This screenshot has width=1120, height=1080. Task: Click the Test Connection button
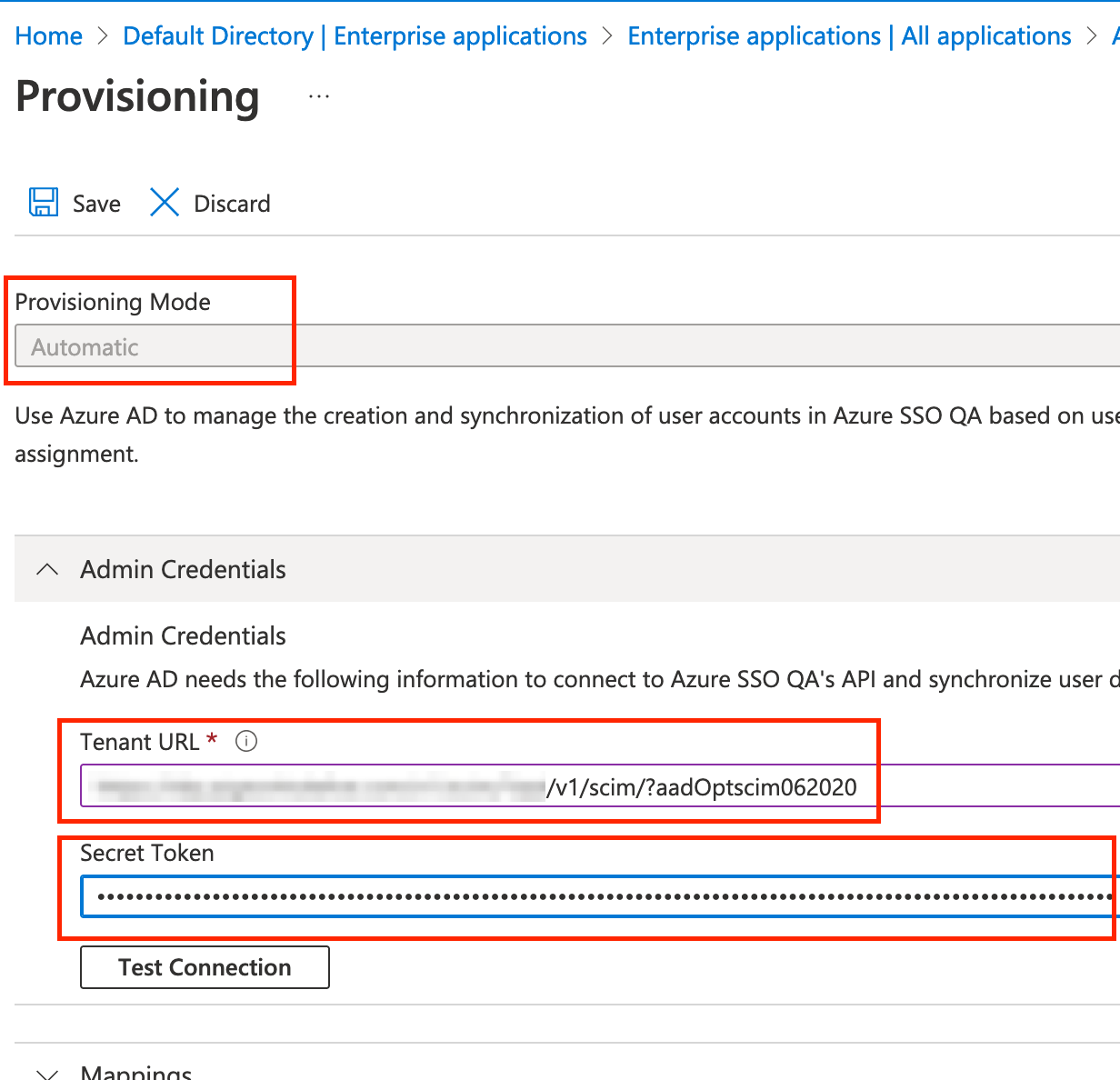tap(205, 967)
